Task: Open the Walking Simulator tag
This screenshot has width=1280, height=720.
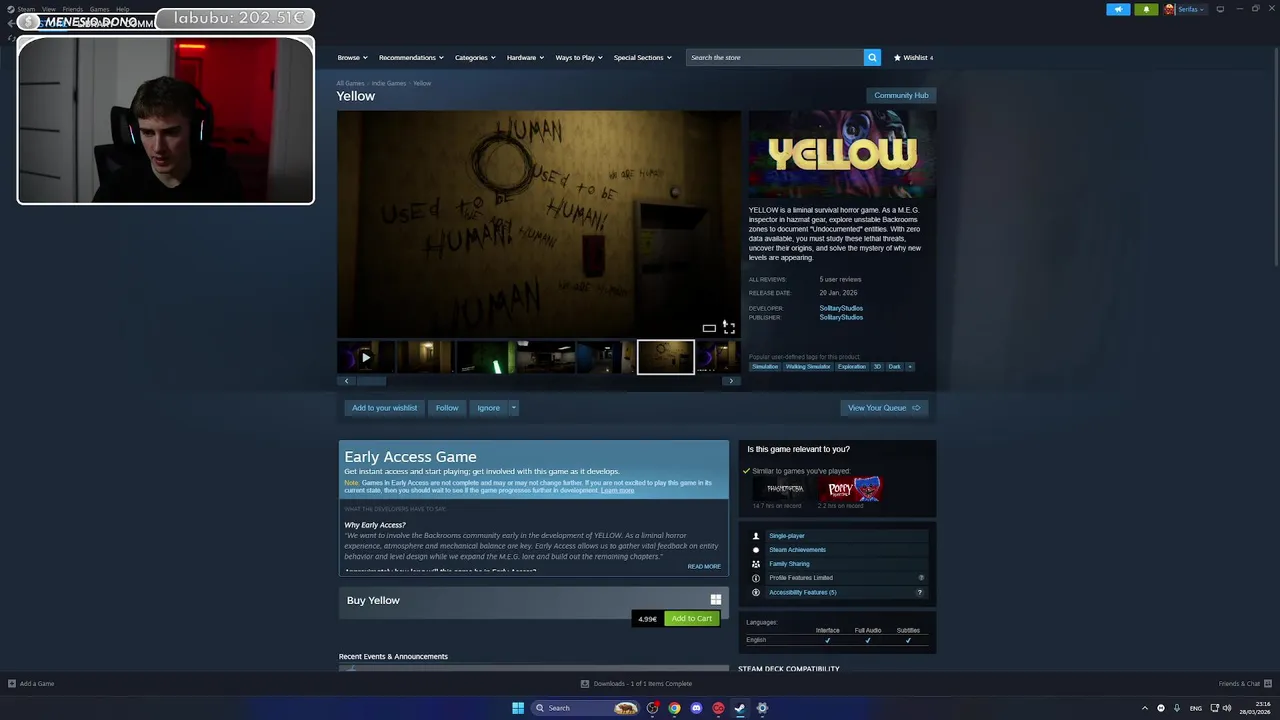Action: 808,367
